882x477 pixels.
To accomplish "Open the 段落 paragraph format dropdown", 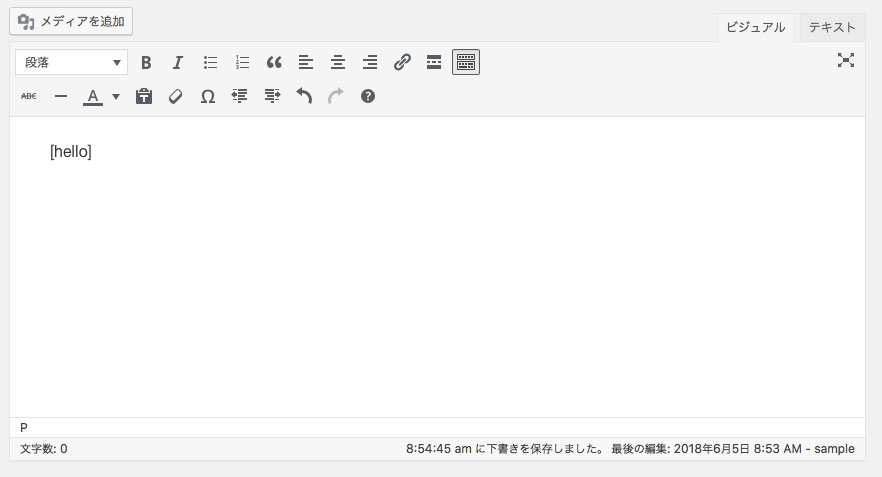I will point(71,62).
